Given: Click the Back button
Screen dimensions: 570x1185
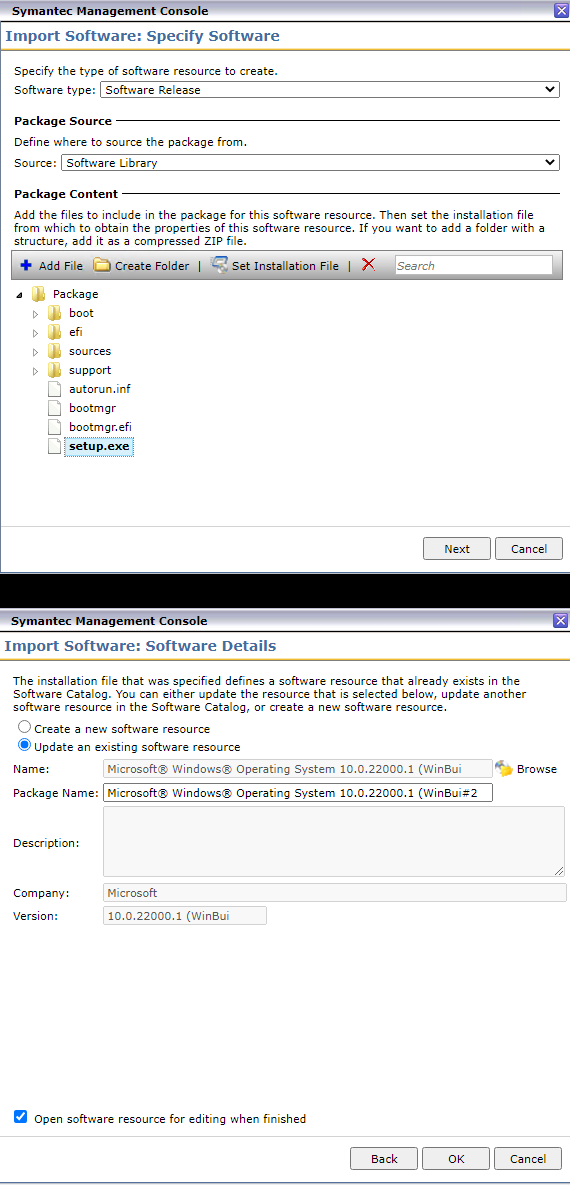Looking at the screenshot, I should 384,1159.
